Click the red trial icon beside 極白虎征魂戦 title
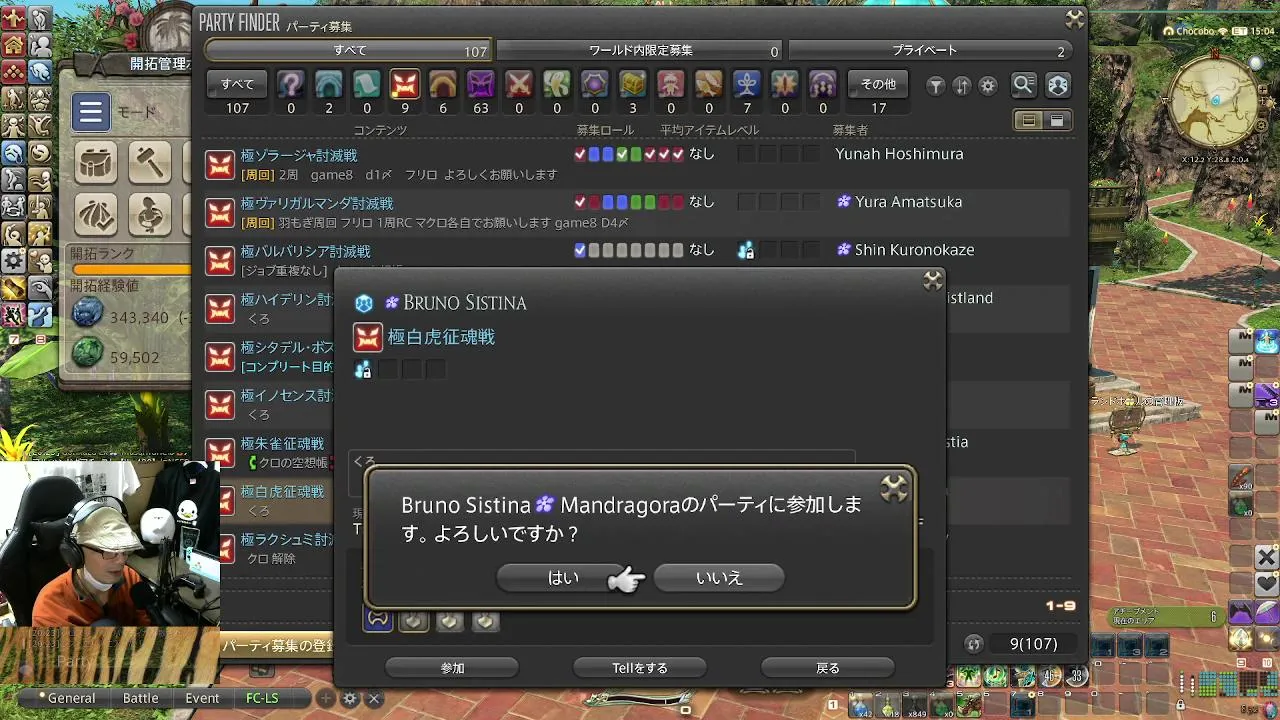Image resolution: width=1280 pixels, height=720 pixels. [x=368, y=338]
